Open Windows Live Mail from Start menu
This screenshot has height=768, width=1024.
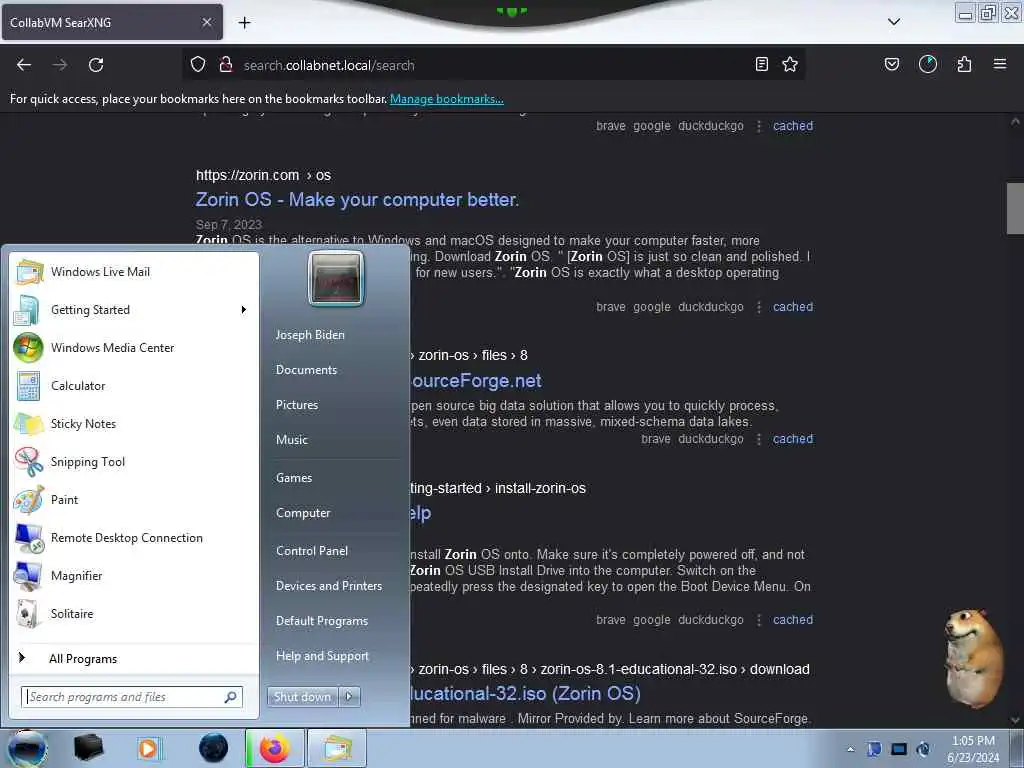tap(134, 272)
